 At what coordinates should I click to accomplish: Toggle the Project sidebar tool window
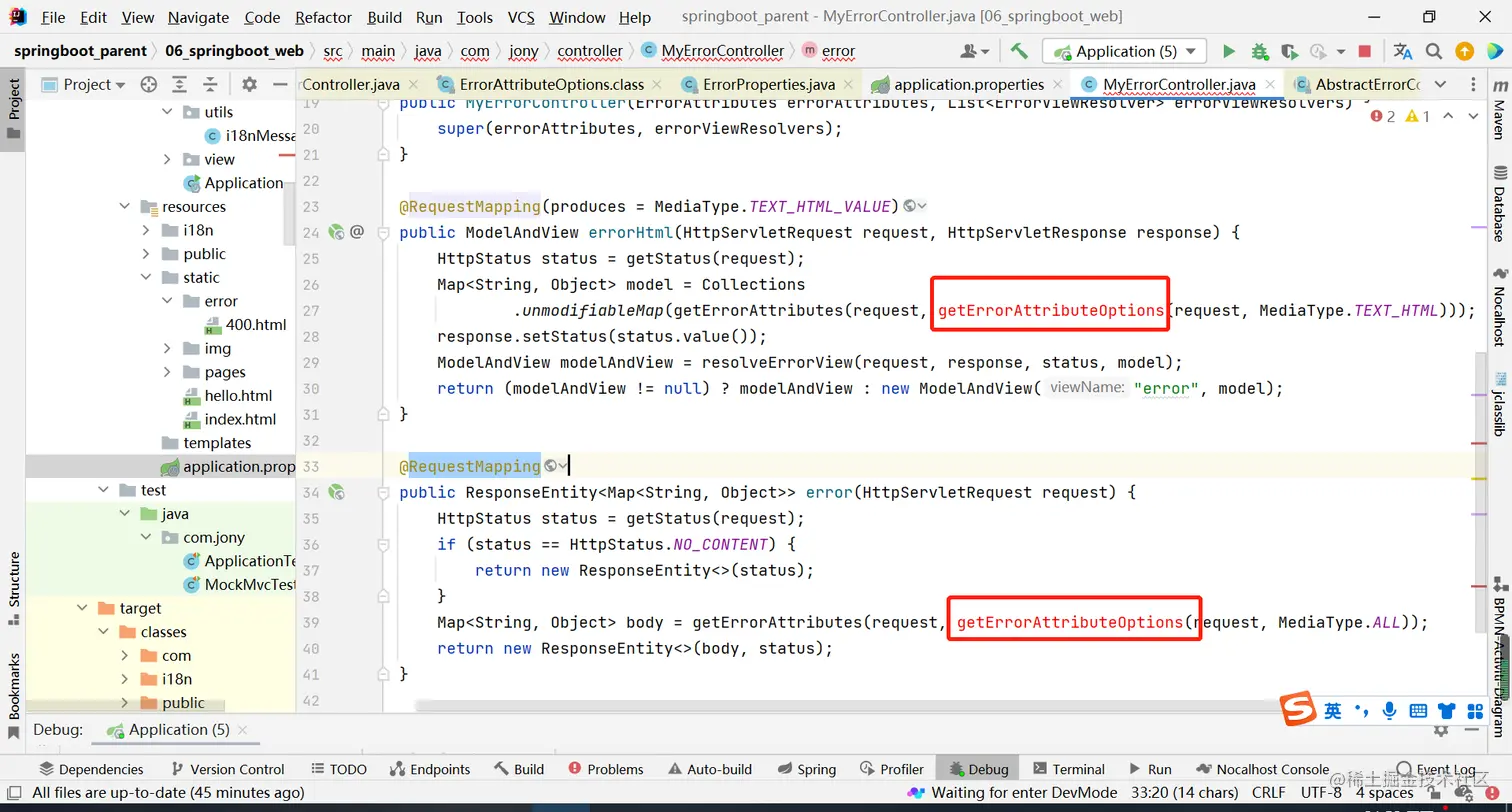(14, 111)
